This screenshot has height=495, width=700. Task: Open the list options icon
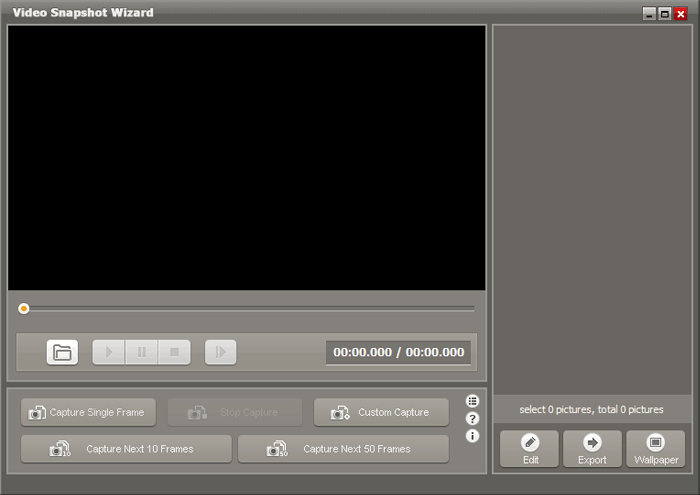click(x=473, y=401)
